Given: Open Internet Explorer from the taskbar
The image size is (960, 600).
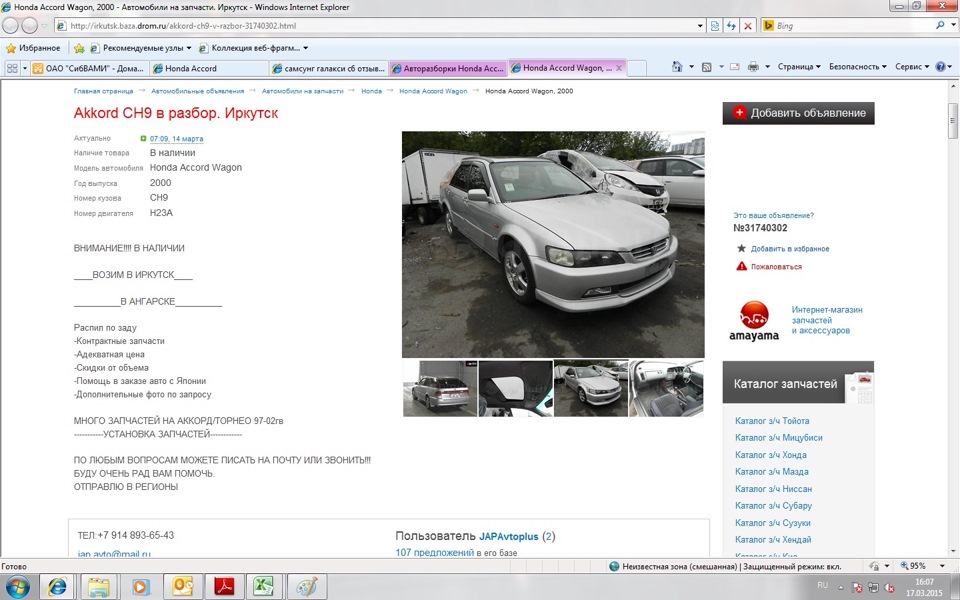Looking at the screenshot, I should [x=57, y=587].
